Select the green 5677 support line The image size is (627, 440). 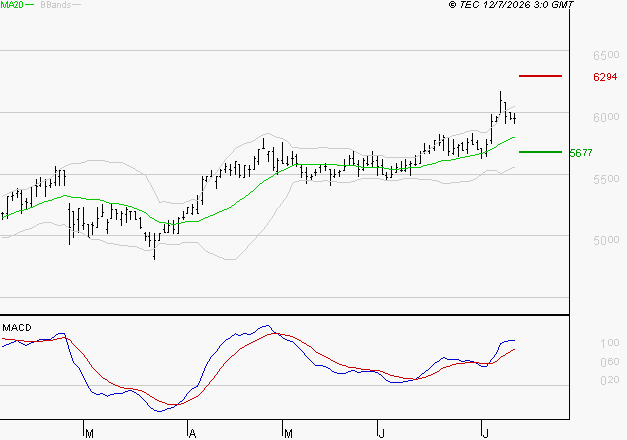coord(540,152)
